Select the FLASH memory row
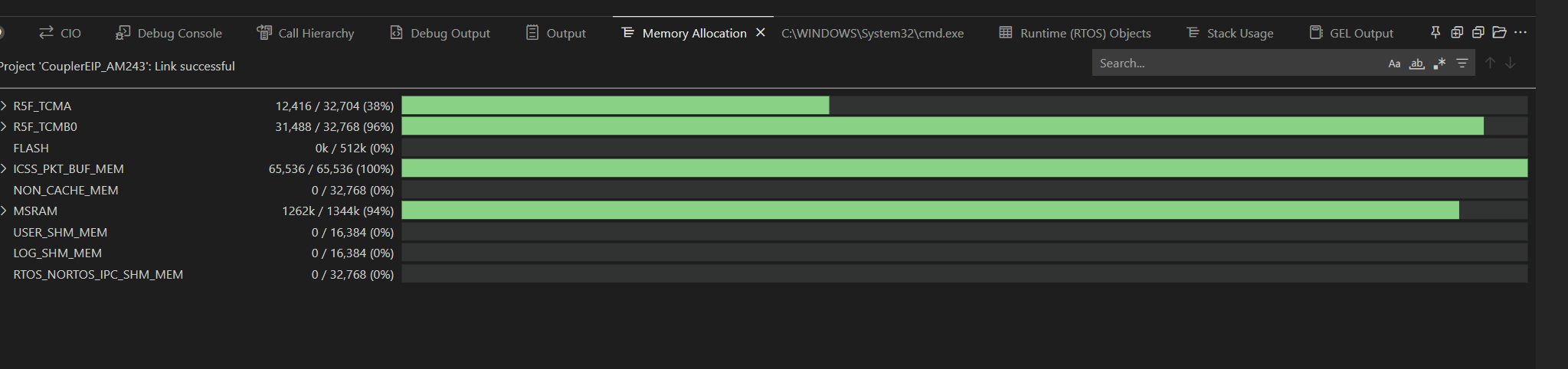Image resolution: width=1568 pixels, height=369 pixels. pos(764,148)
